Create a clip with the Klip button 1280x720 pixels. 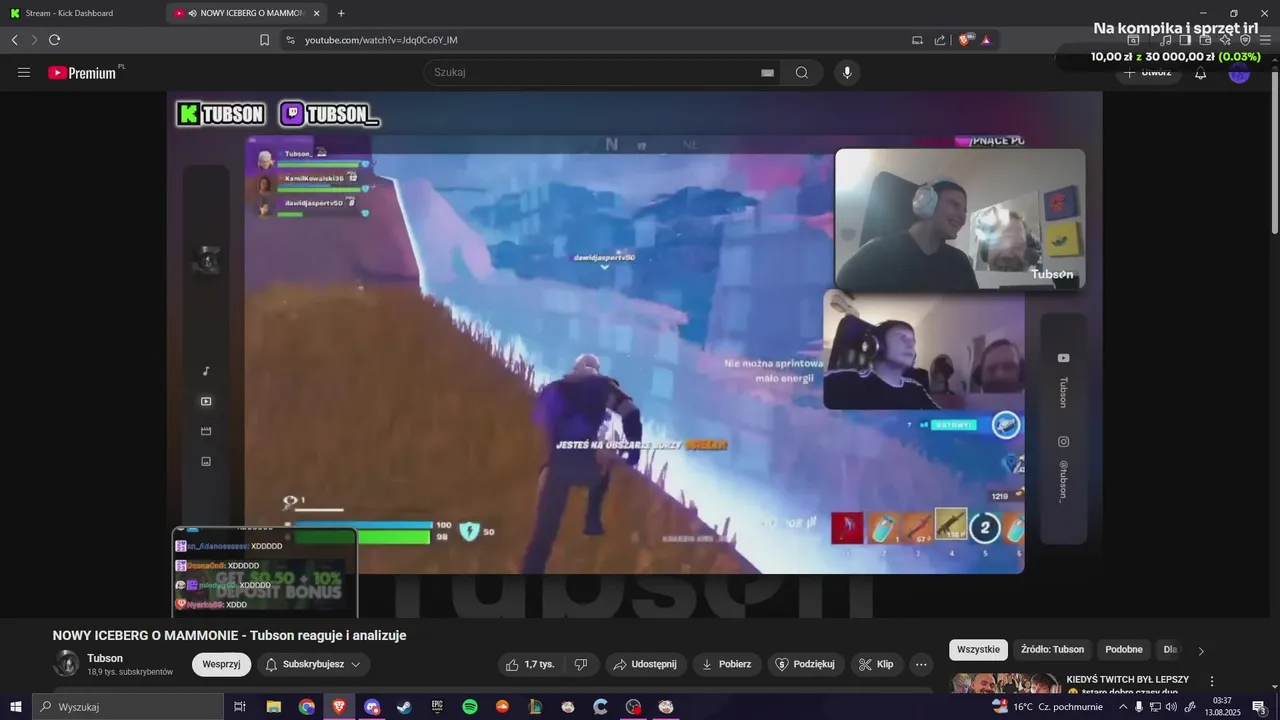tap(877, 664)
